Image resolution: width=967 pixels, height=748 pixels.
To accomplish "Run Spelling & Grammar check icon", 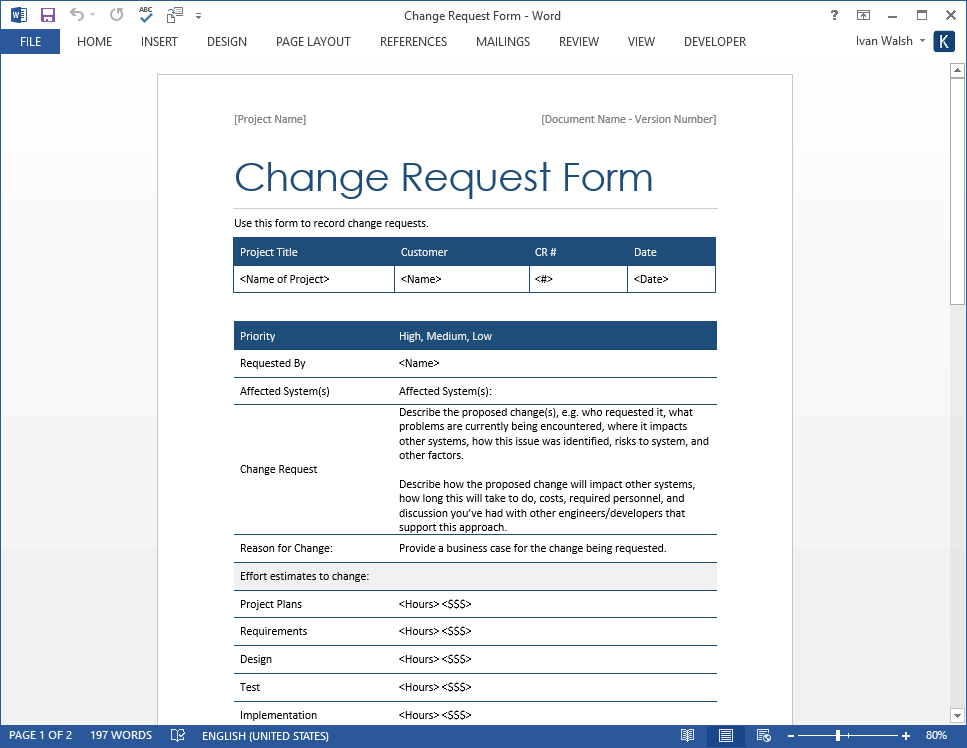I will pyautogui.click(x=146, y=15).
